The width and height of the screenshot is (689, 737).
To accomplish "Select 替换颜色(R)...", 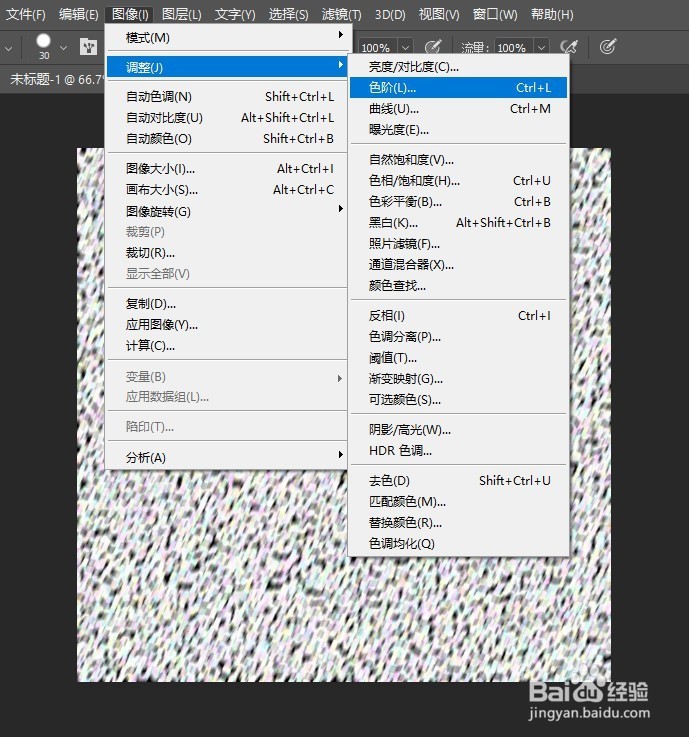I will (458, 523).
